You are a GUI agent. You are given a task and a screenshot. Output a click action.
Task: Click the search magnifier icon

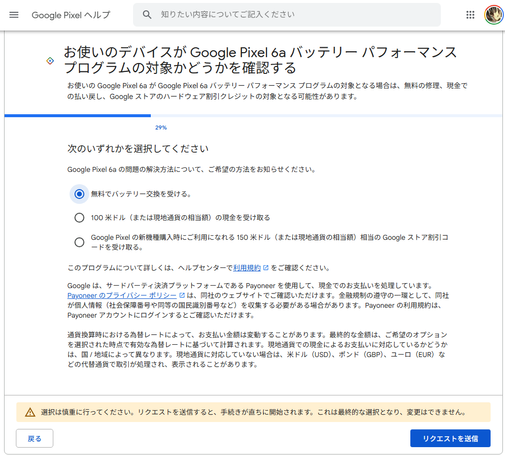point(147,15)
